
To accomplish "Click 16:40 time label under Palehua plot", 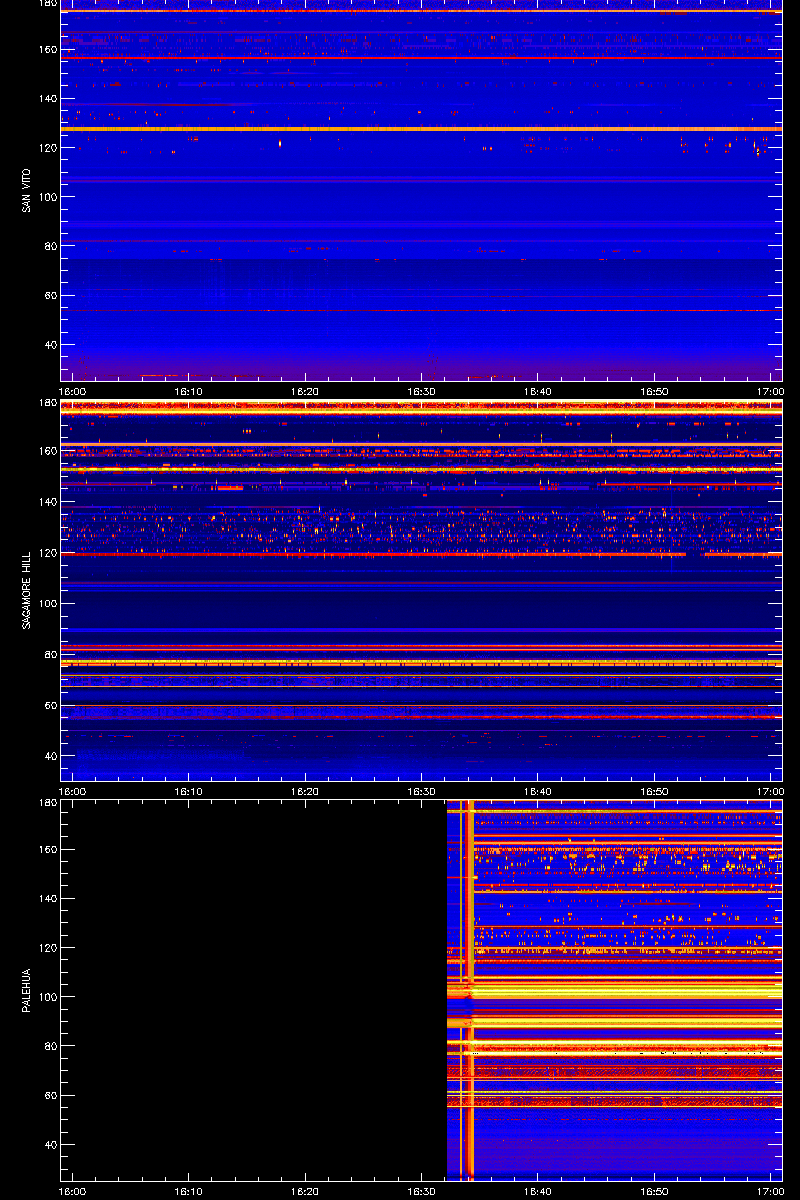I will [x=538, y=1192].
